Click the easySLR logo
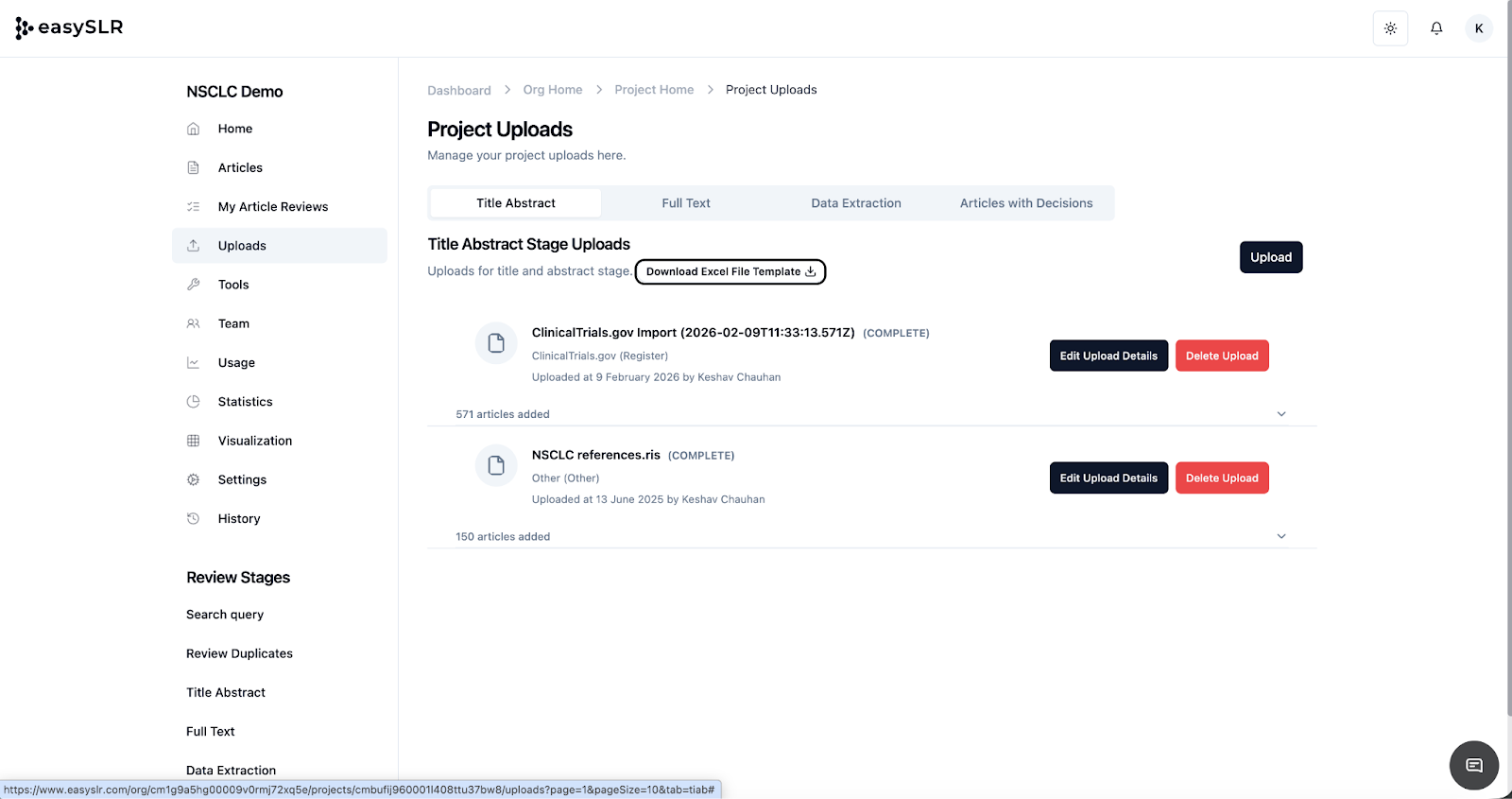This screenshot has width=1512, height=799. click(x=70, y=27)
